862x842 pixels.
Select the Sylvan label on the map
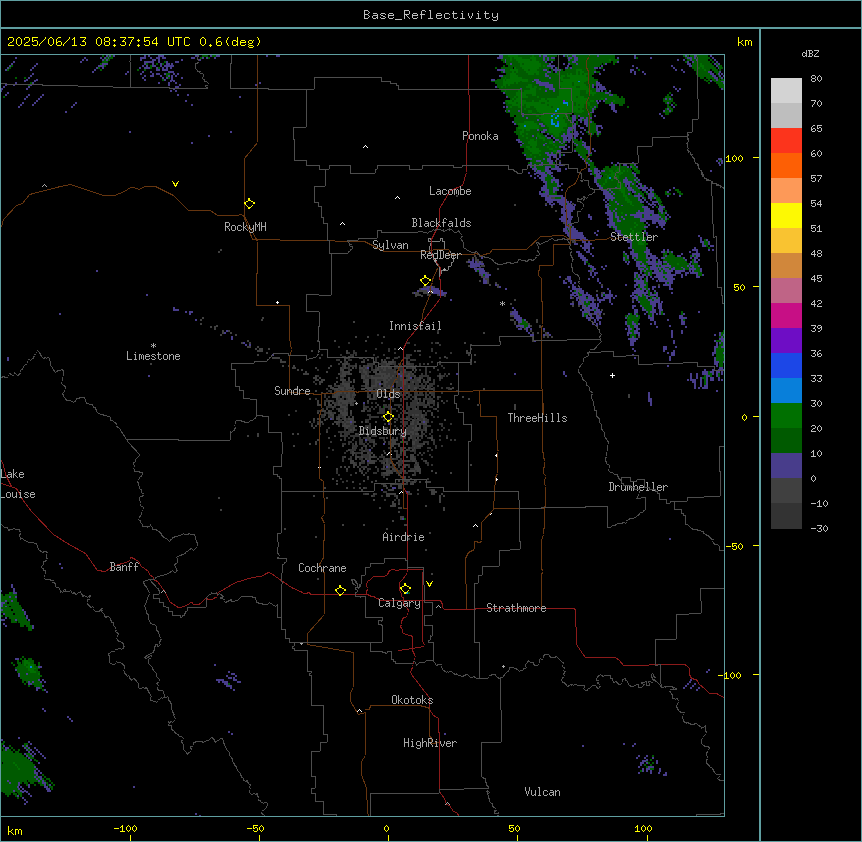coord(390,245)
